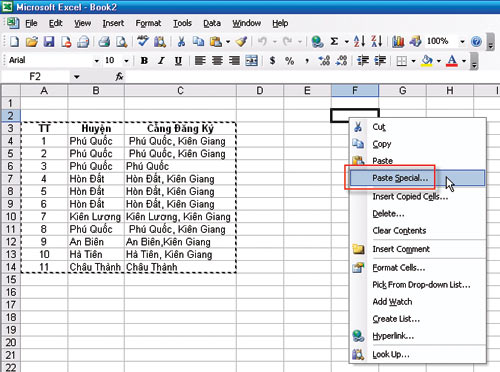Open the Paste options dropdown arrow
Viewport: 500px width, 372px height.
coord(228,42)
